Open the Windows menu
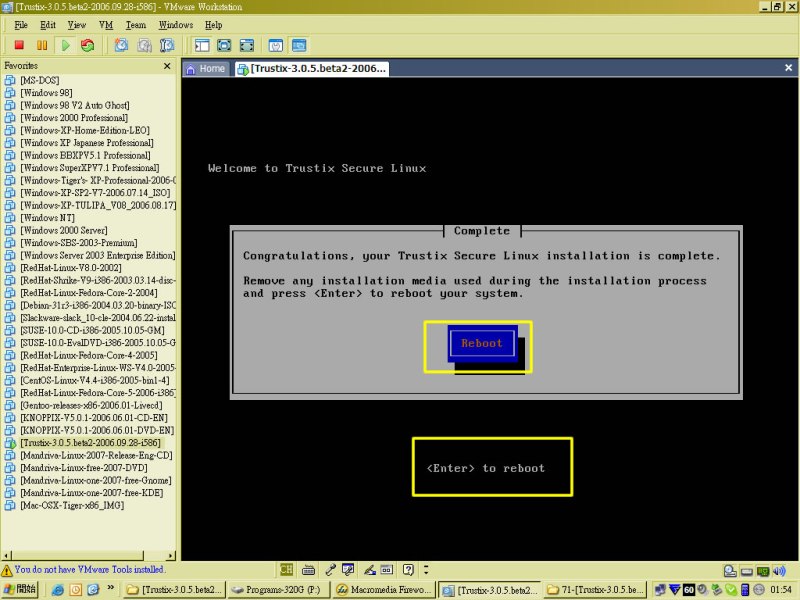The height and width of the screenshot is (600, 800). (176, 25)
